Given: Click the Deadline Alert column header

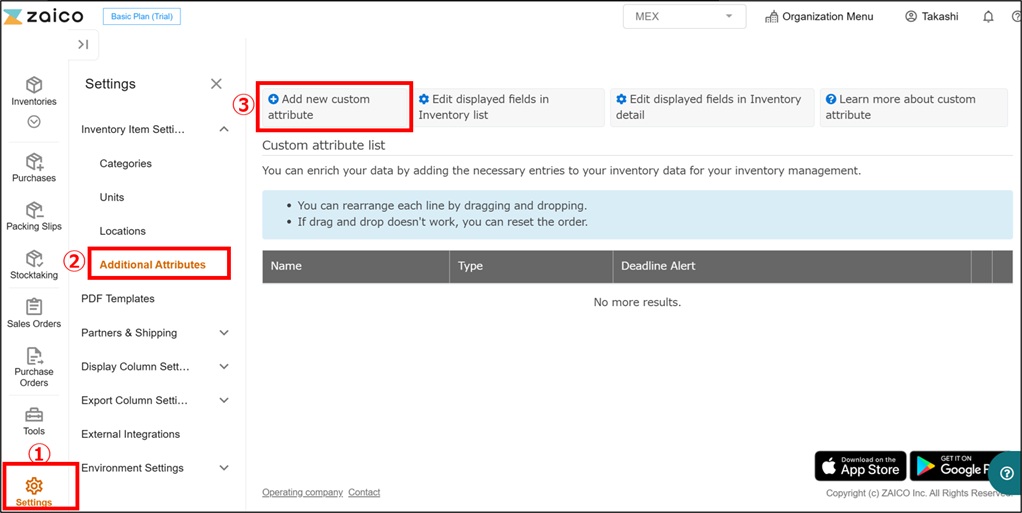Looking at the screenshot, I should tap(792, 266).
